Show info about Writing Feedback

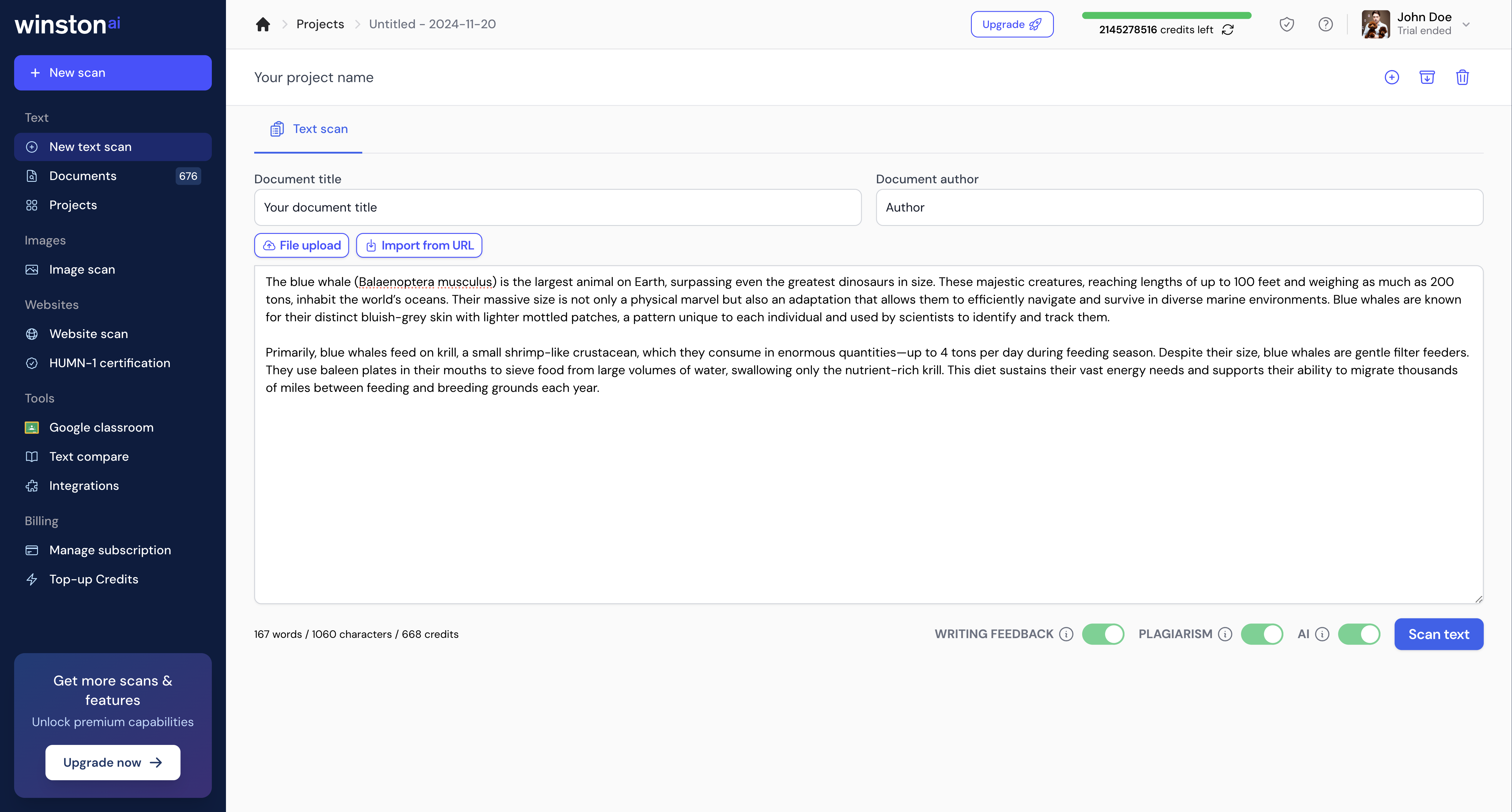coord(1066,634)
